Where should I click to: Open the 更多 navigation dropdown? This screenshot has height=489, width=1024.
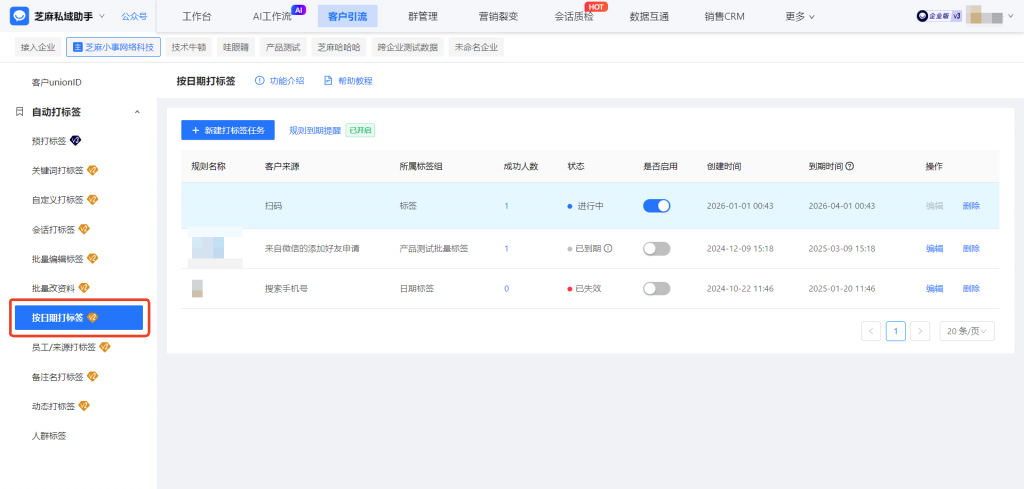coord(799,16)
